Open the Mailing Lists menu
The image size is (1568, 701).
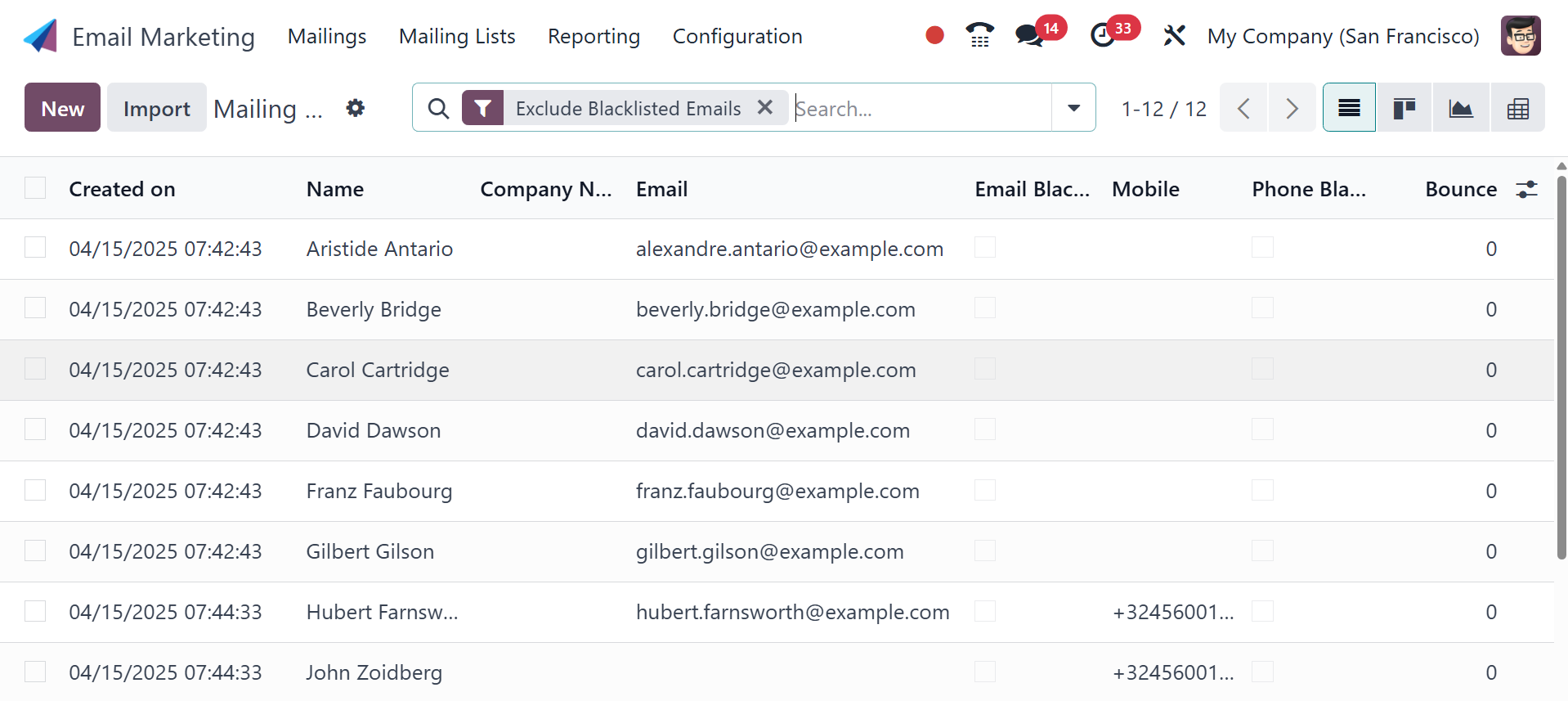tap(457, 37)
